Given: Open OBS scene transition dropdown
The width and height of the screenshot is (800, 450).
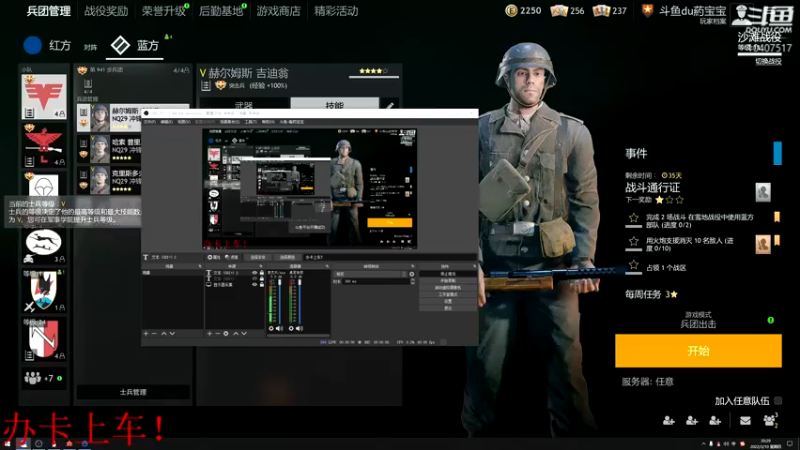Looking at the screenshot, I should [x=370, y=274].
